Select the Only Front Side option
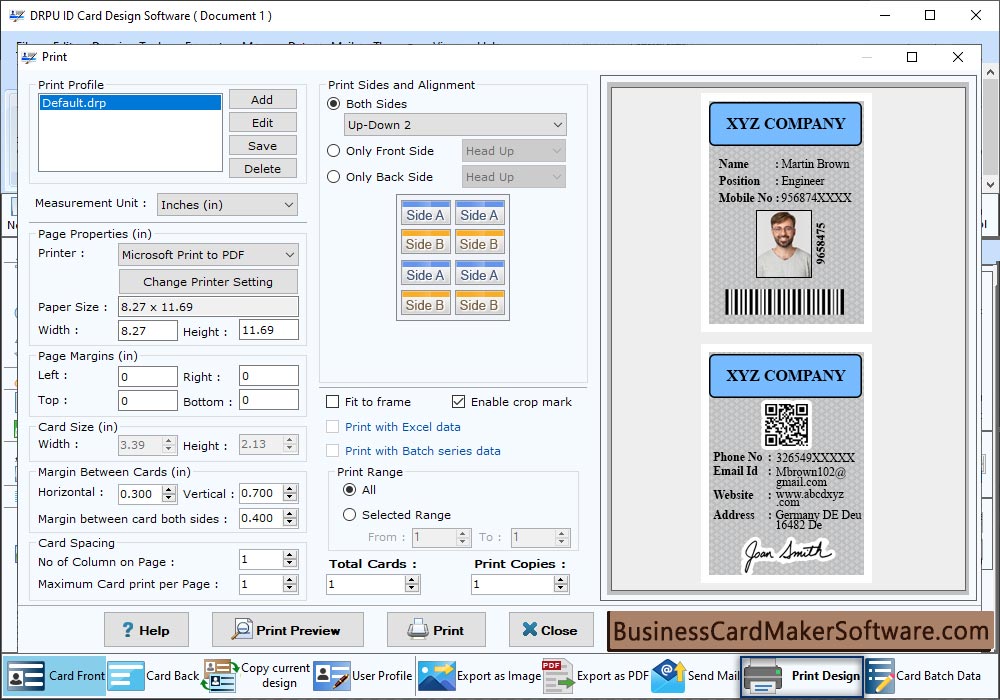 333,150
